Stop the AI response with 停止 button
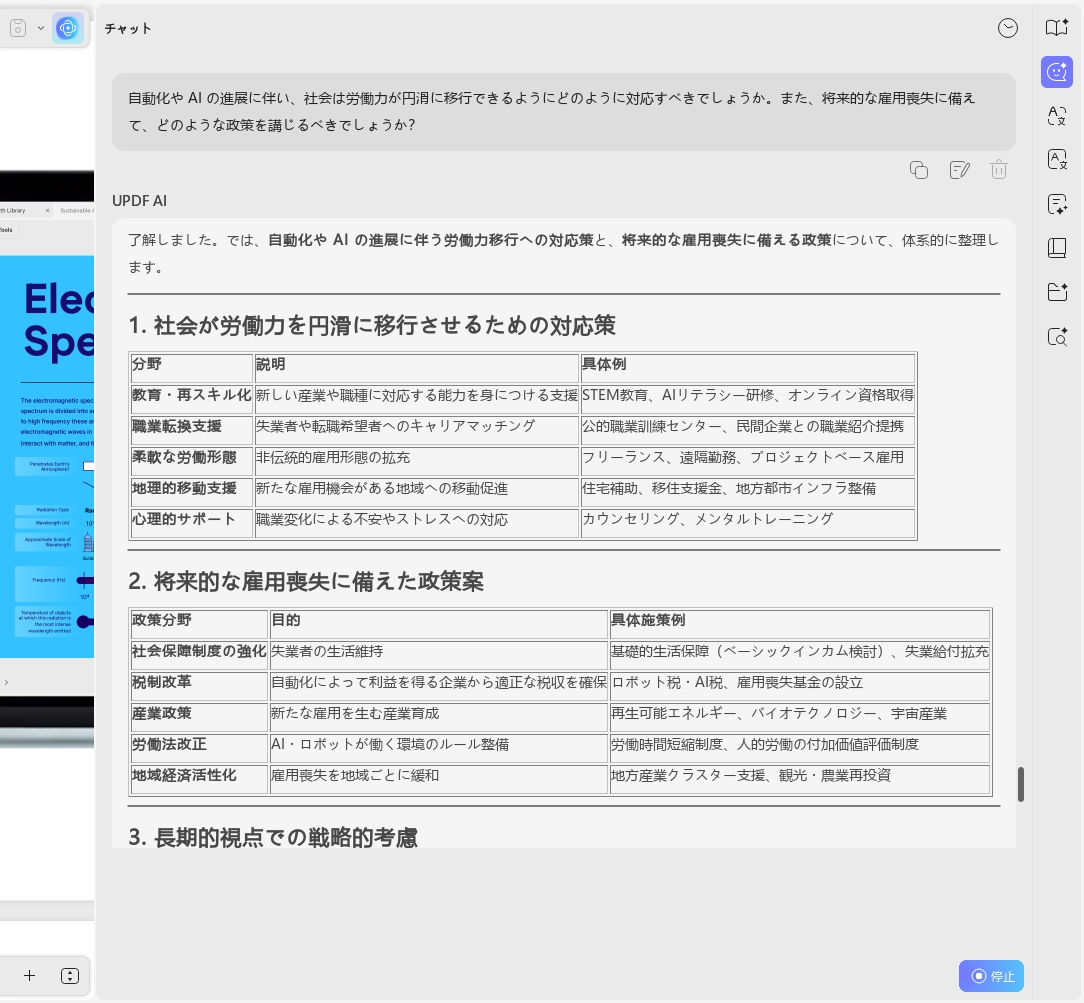The width and height of the screenshot is (1084, 1003). click(991, 976)
